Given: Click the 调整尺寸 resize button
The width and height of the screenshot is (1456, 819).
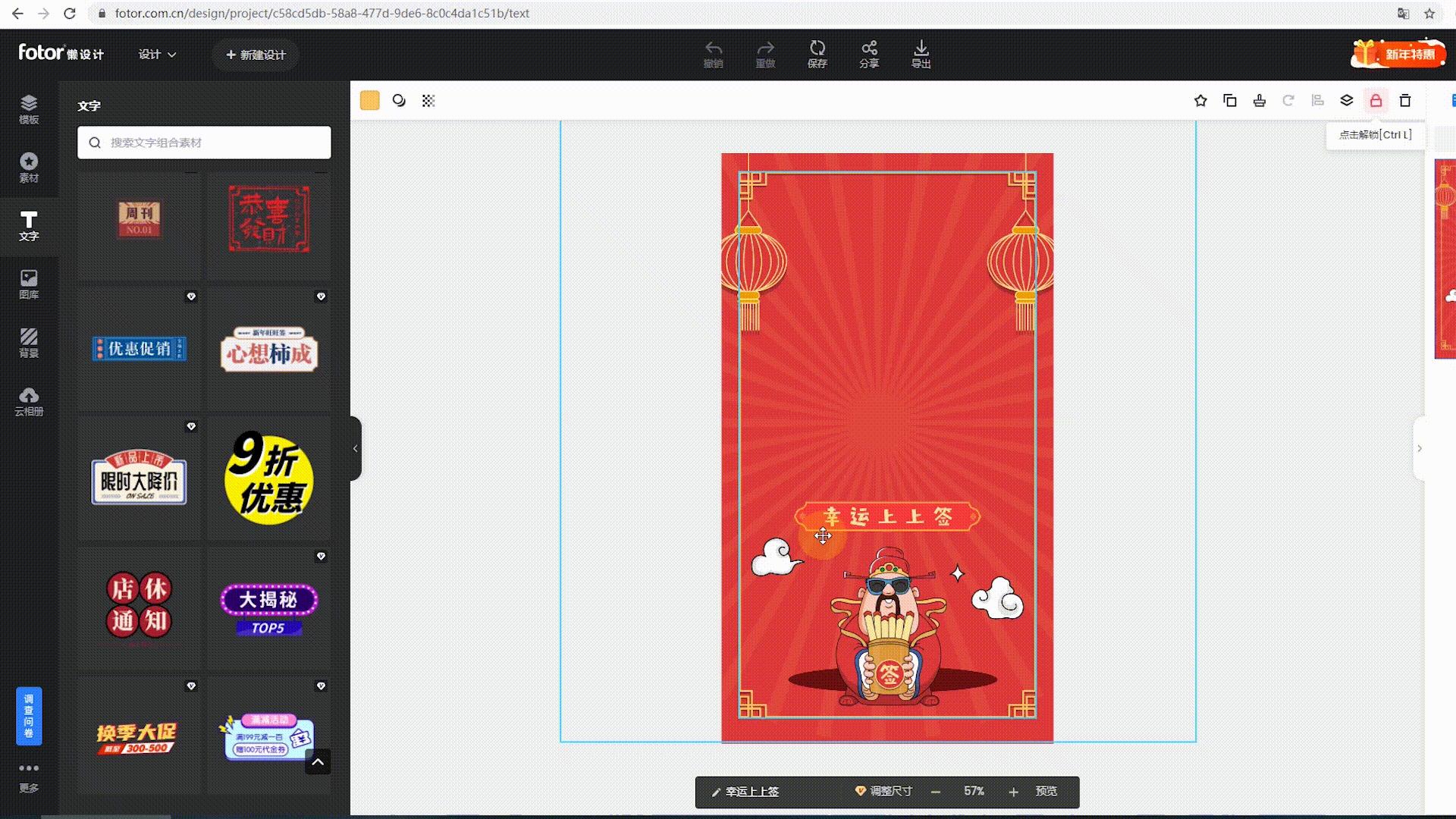Looking at the screenshot, I should 883,791.
